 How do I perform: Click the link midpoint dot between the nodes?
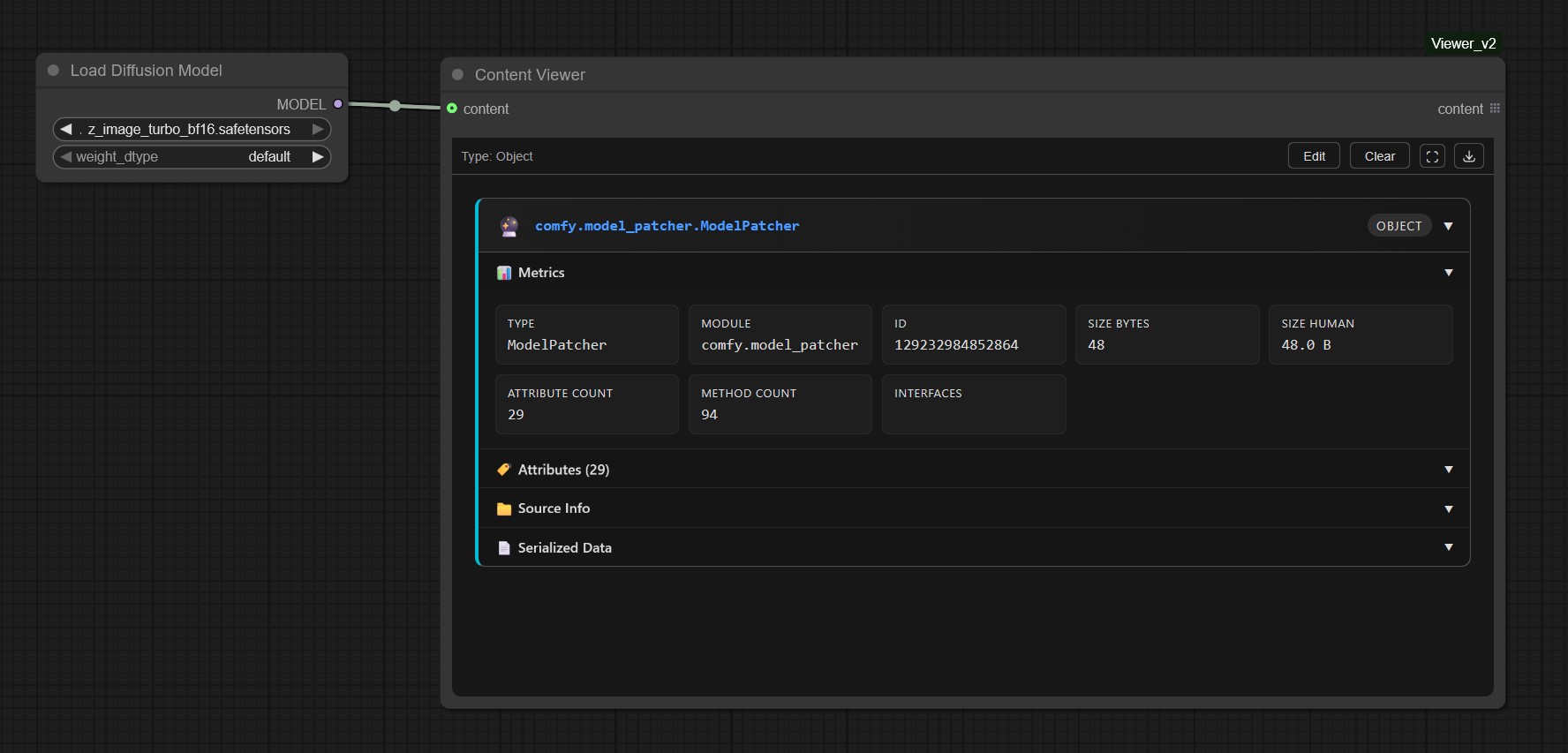(x=395, y=106)
